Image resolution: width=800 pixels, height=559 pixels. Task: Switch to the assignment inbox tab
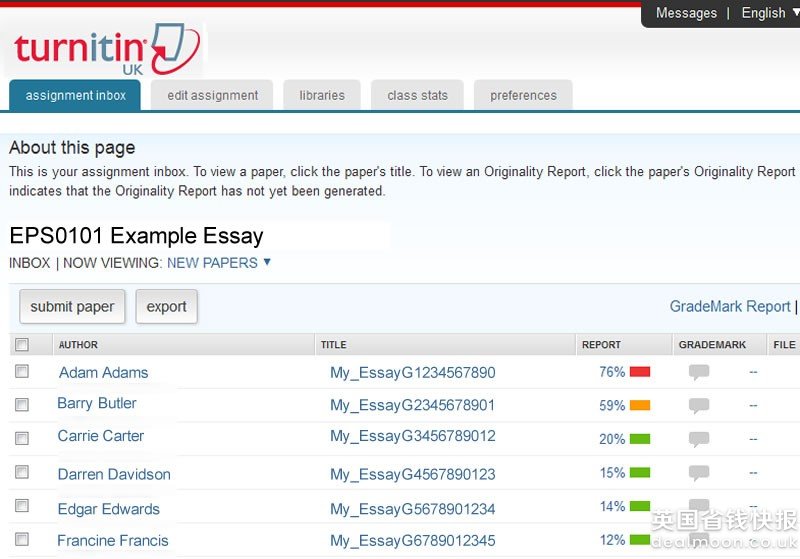75,95
